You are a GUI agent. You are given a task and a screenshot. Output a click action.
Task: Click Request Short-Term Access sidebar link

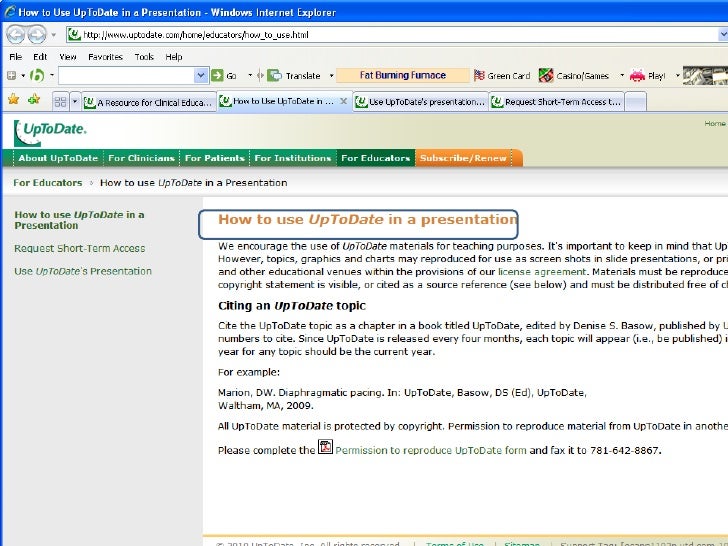(79, 248)
